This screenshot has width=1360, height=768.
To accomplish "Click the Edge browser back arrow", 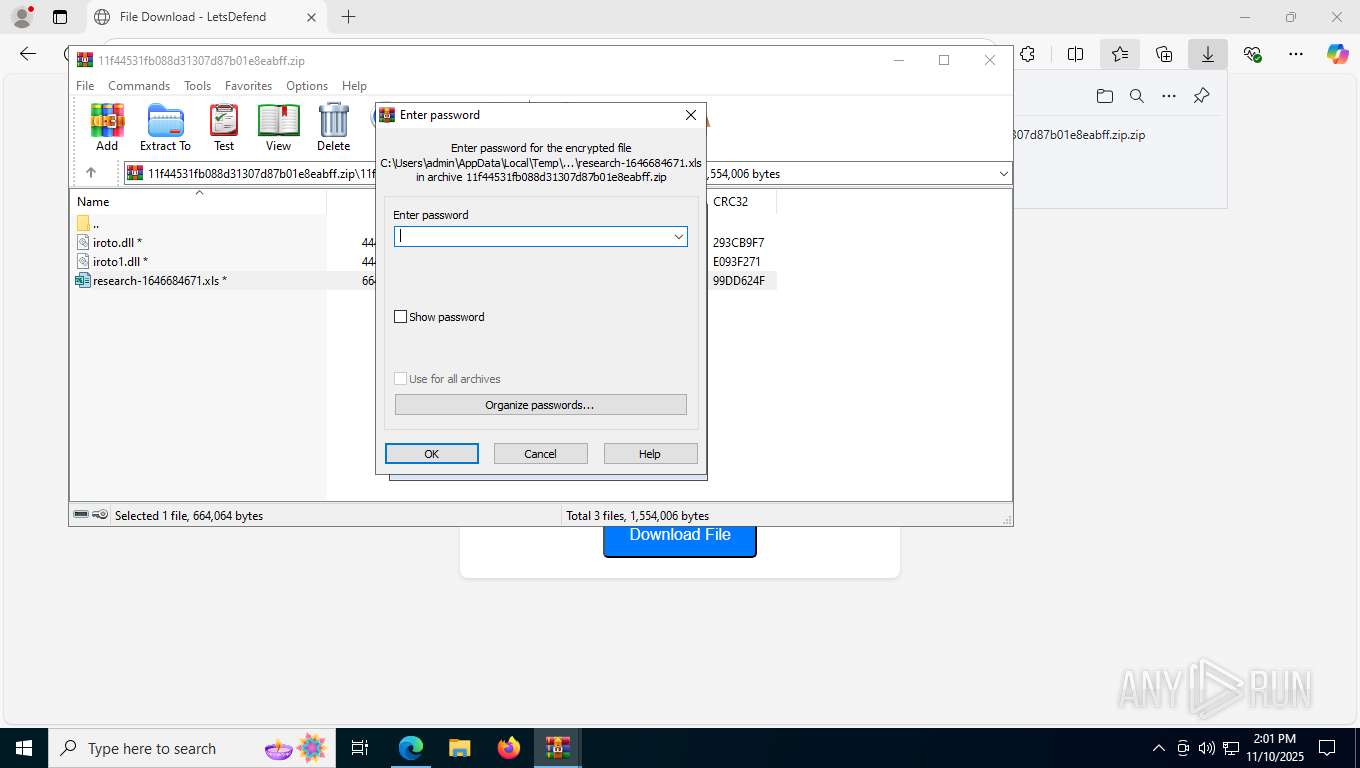I will 28,54.
